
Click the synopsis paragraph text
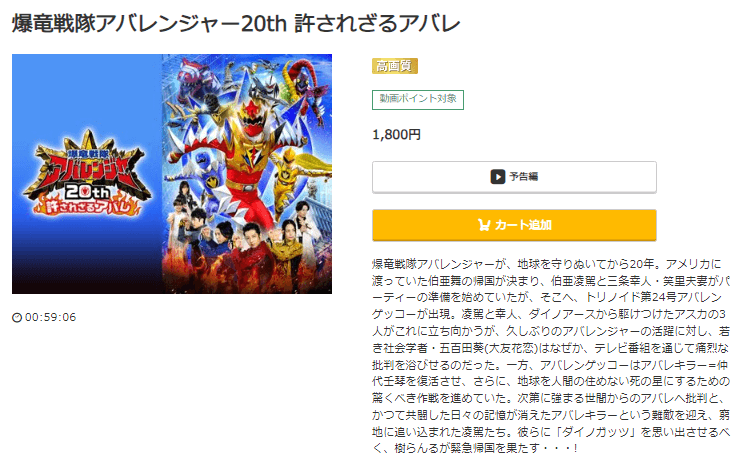click(x=550, y=356)
